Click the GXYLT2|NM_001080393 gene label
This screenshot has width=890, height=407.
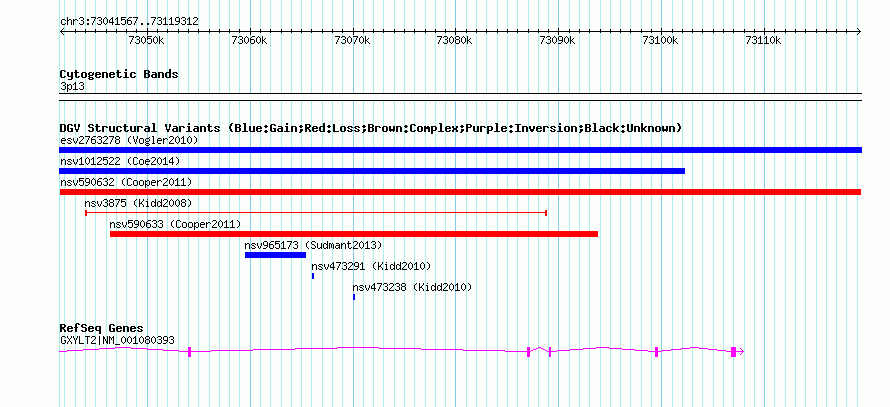click(x=117, y=341)
